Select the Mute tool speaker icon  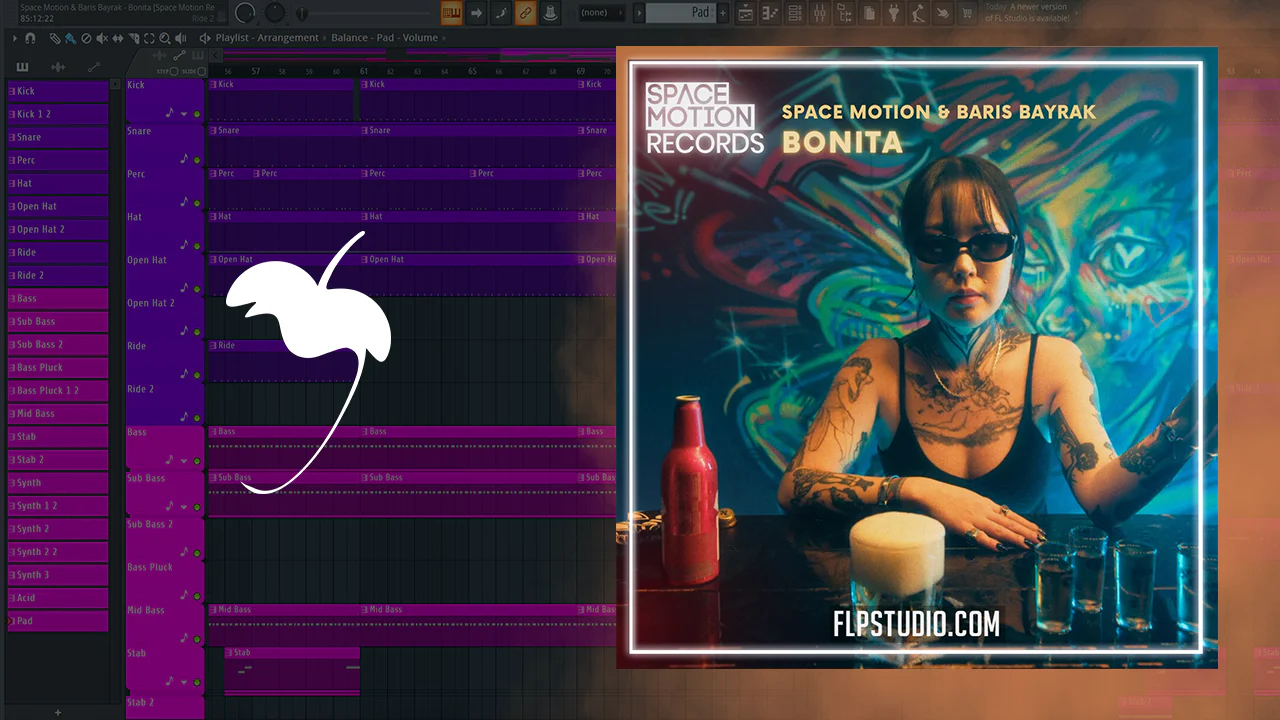[x=102, y=38]
